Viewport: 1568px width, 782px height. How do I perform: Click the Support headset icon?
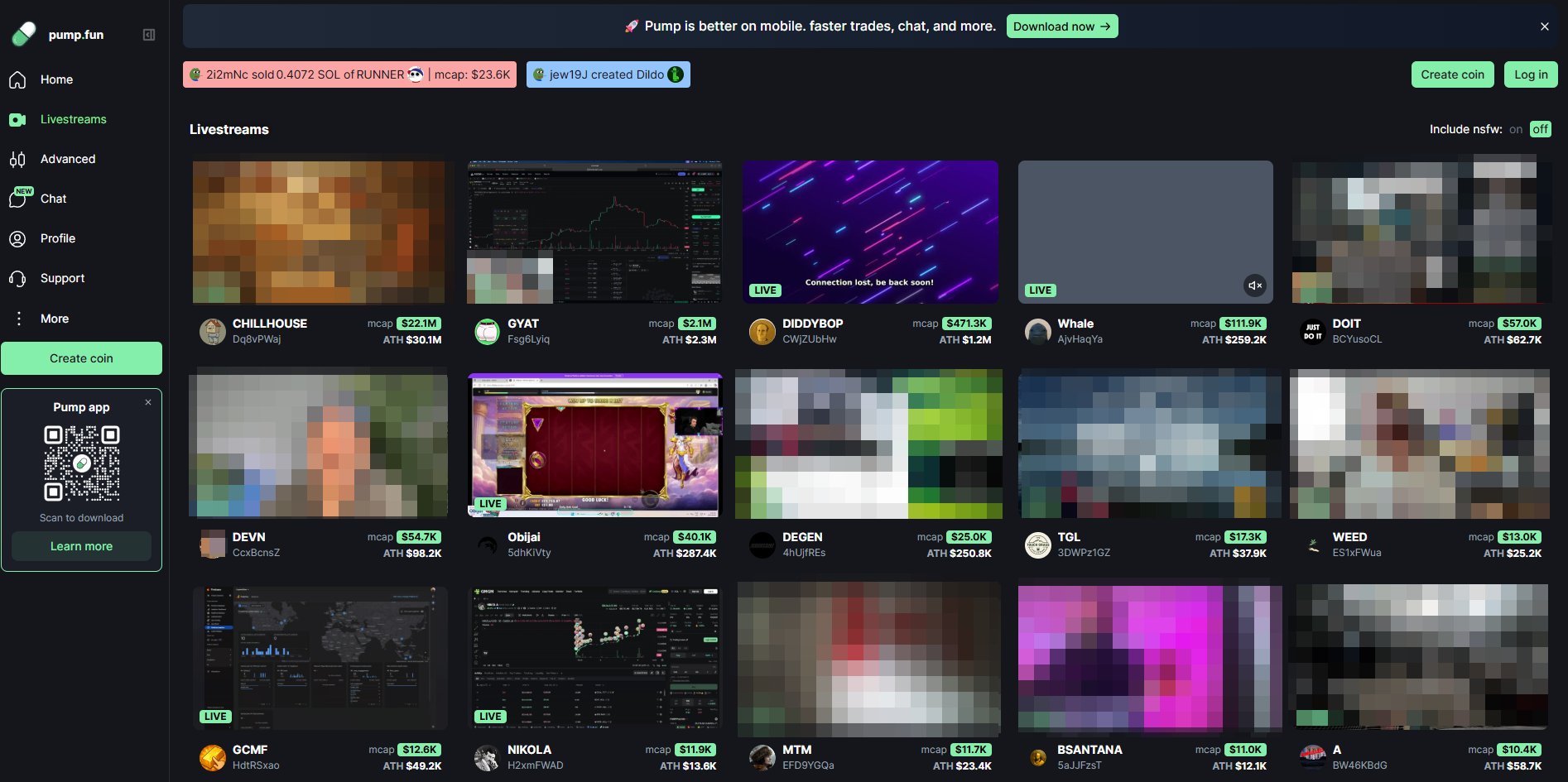[17, 278]
